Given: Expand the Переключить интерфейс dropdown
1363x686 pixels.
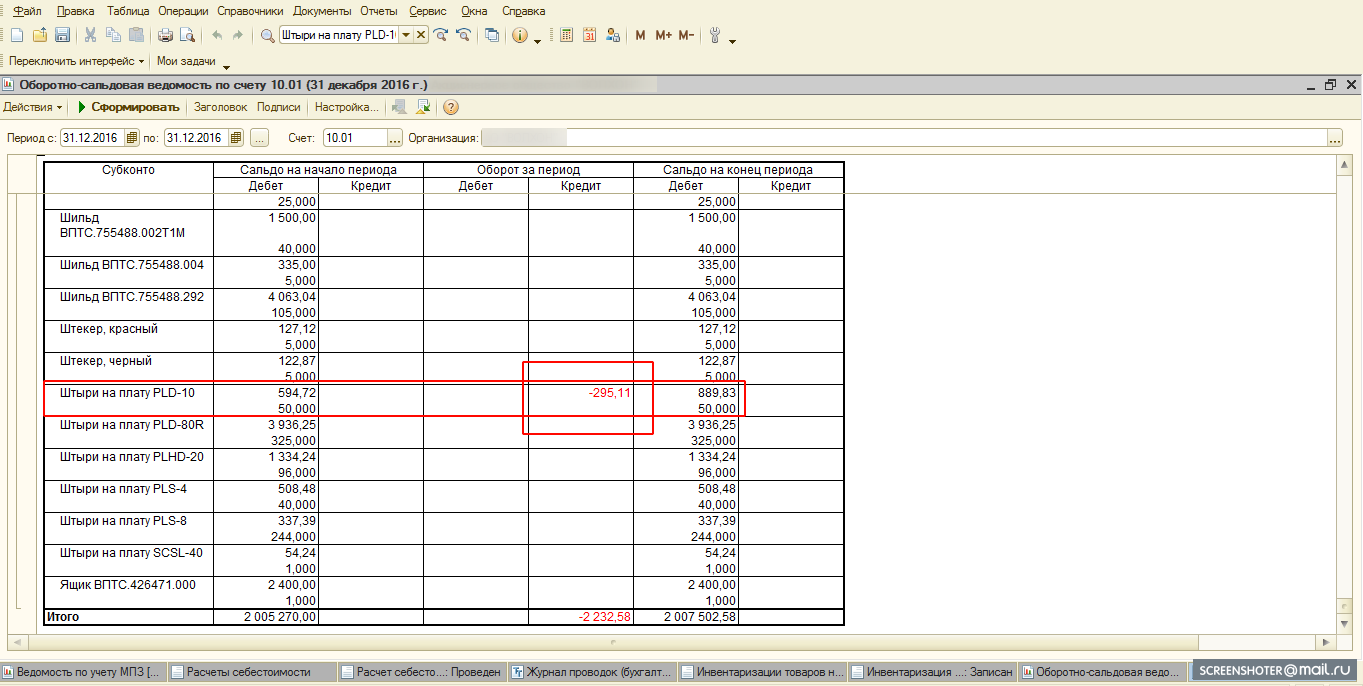Looking at the screenshot, I should 76,61.
